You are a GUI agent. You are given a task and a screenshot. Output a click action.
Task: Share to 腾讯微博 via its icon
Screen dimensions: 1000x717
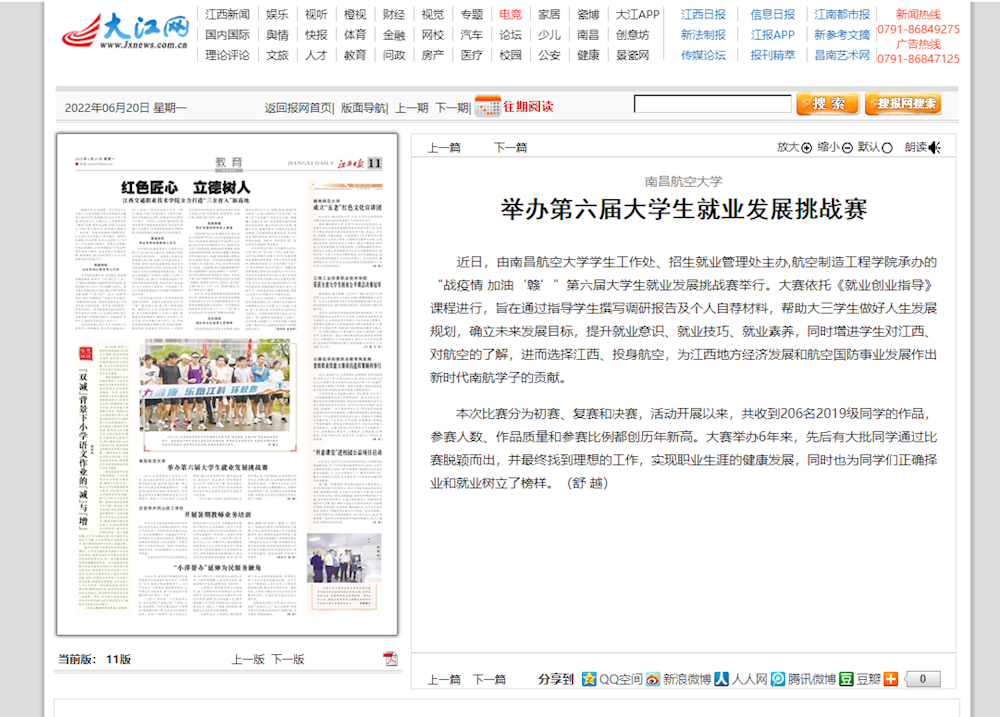(x=778, y=679)
